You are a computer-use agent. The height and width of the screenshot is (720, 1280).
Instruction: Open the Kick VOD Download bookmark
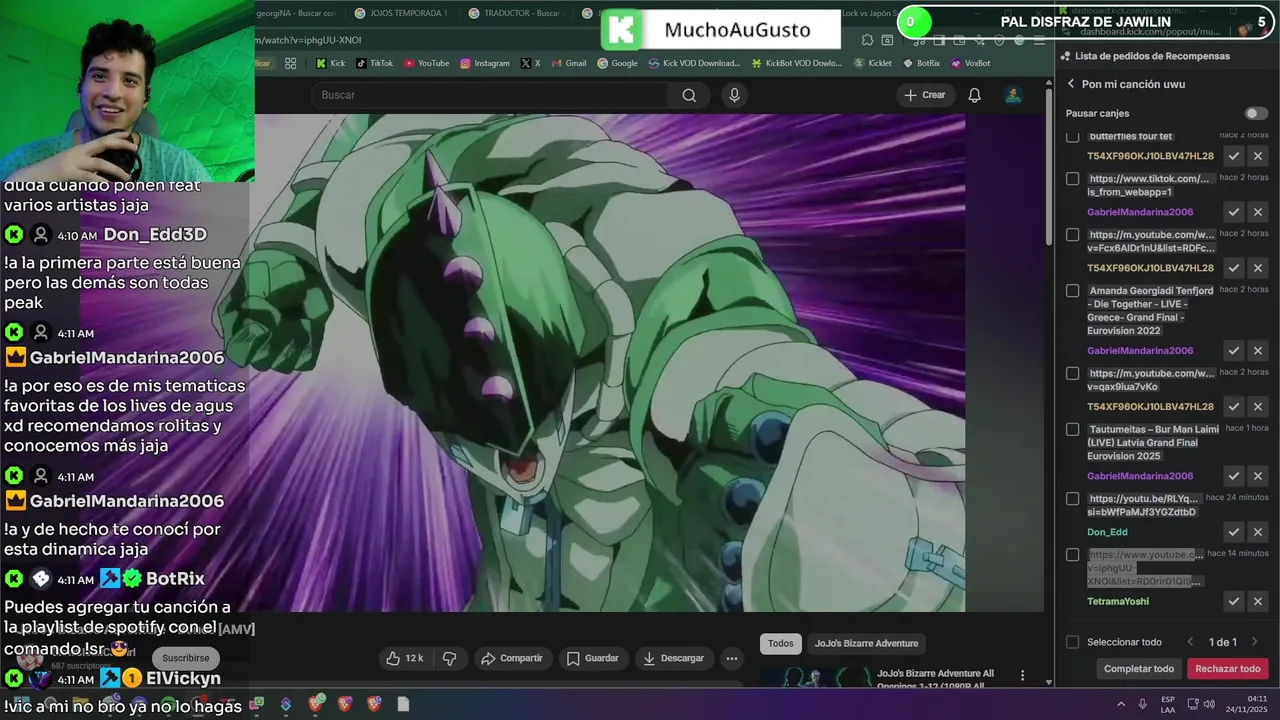pos(694,63)
